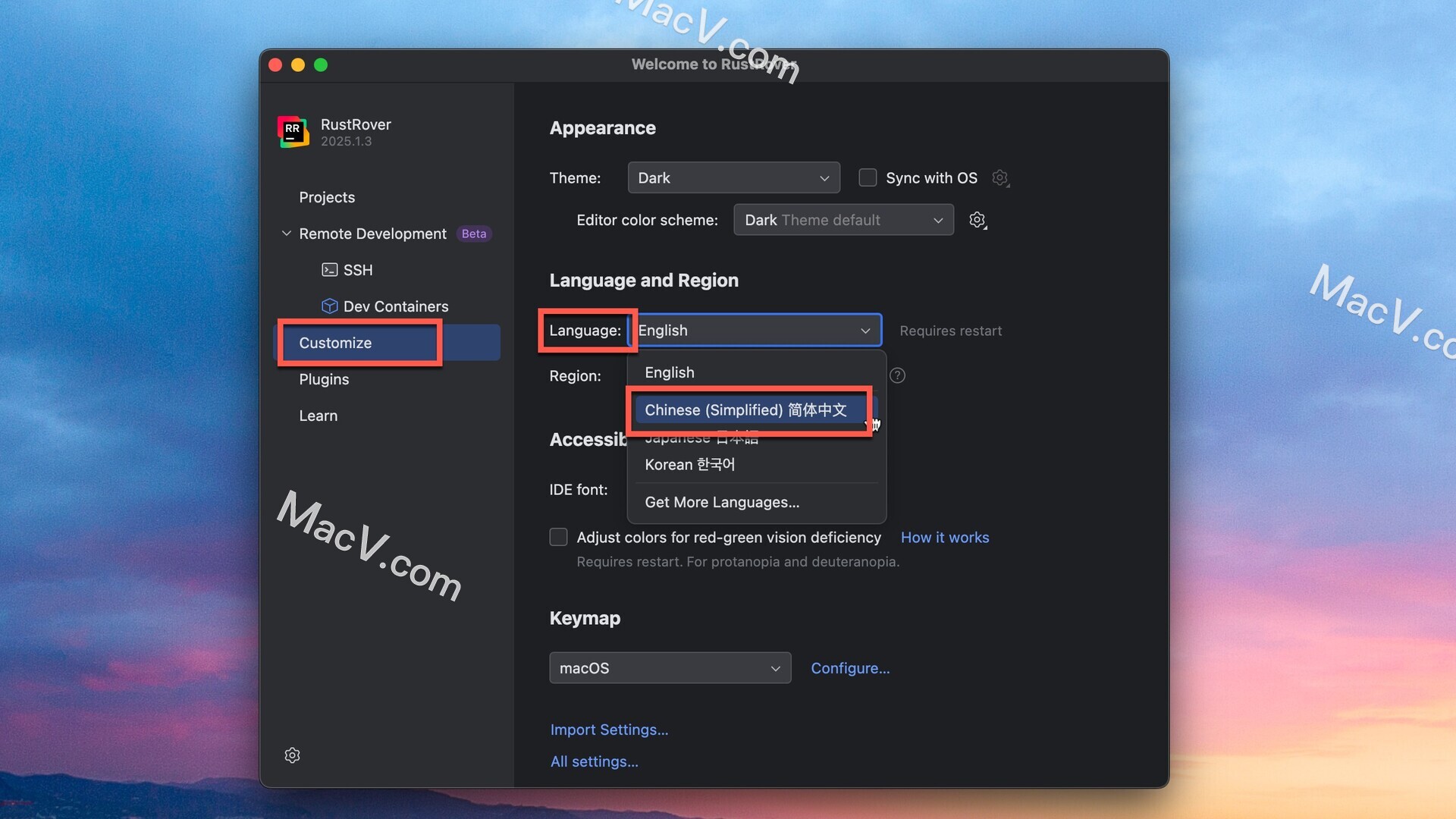Open the Theme dropdown
Screen dimensions: 1456x819
(733, 178)
